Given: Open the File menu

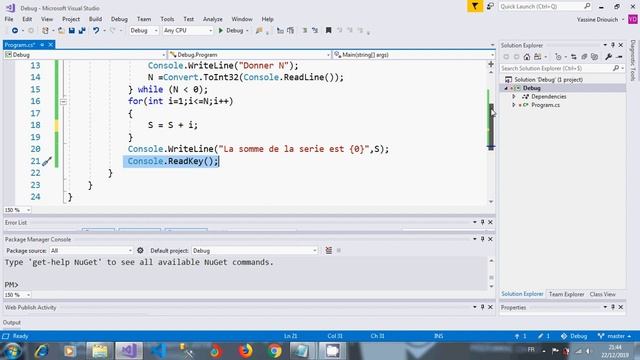Looking at the screenshot, I should (9, 19).
